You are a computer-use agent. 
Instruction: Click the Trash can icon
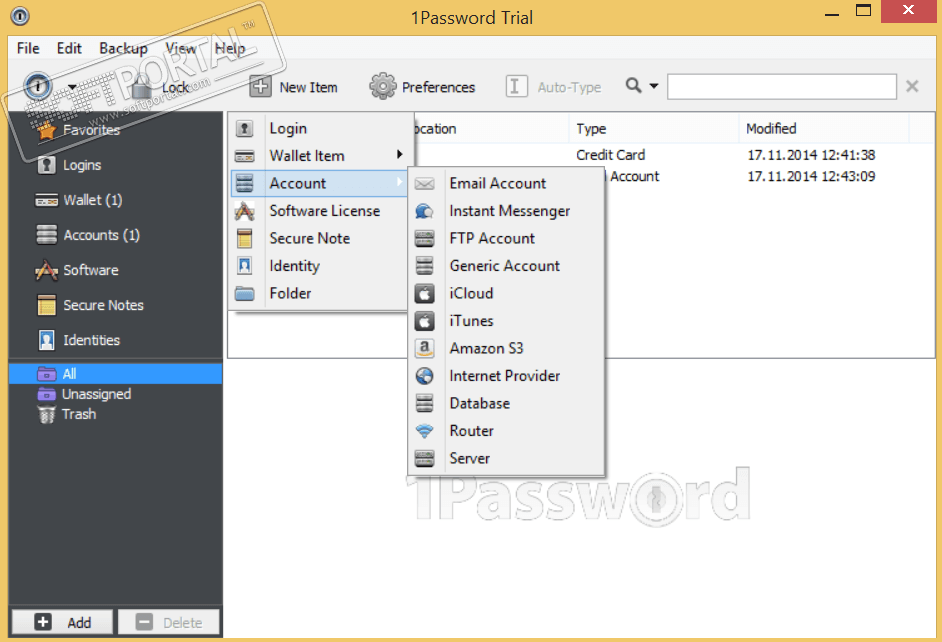pyautogui.click(x=46, y=414)
